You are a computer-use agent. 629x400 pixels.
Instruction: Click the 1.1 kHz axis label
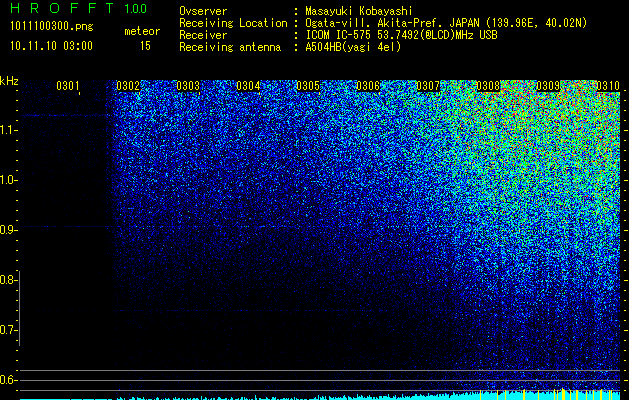coord(8,130)
